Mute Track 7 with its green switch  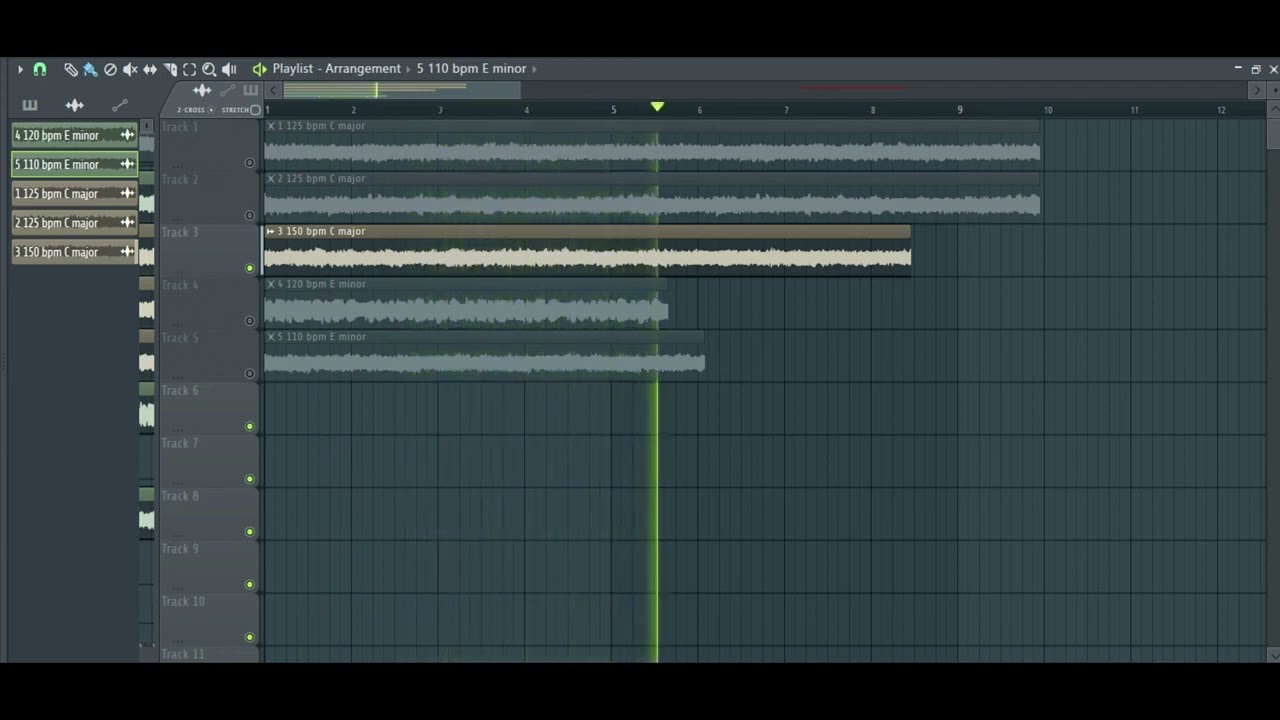pos(249,479)
